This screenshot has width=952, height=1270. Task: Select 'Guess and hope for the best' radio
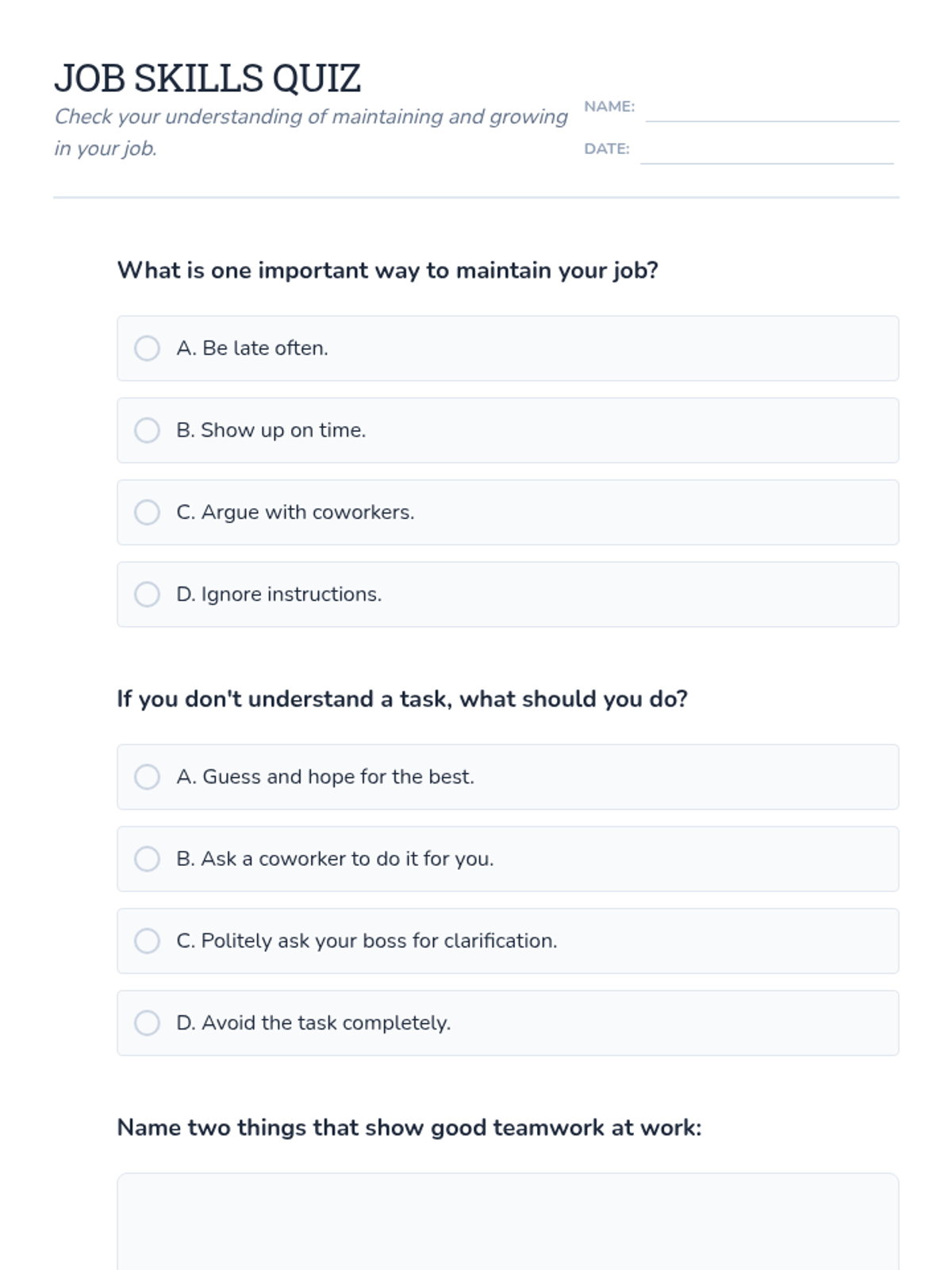pyautogui.click(x=147, y=777)
